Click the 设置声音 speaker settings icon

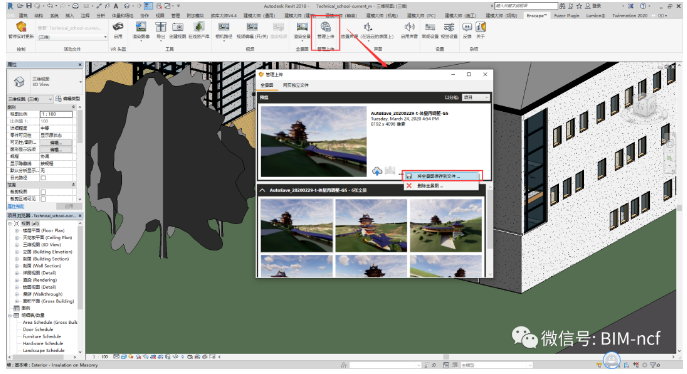[x=368, y=27]
